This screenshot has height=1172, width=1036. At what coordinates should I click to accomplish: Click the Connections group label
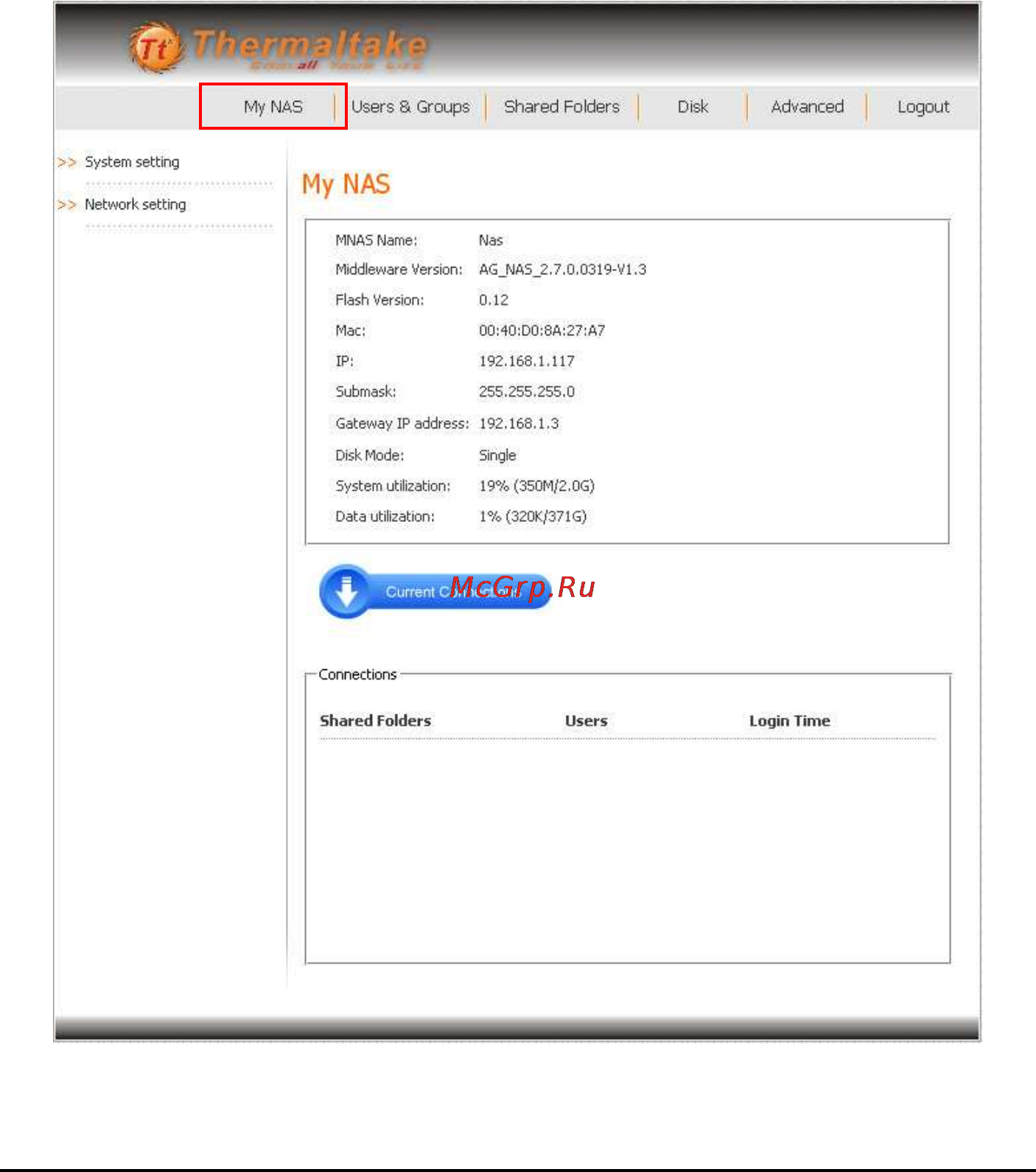click(x=357, y=674)
